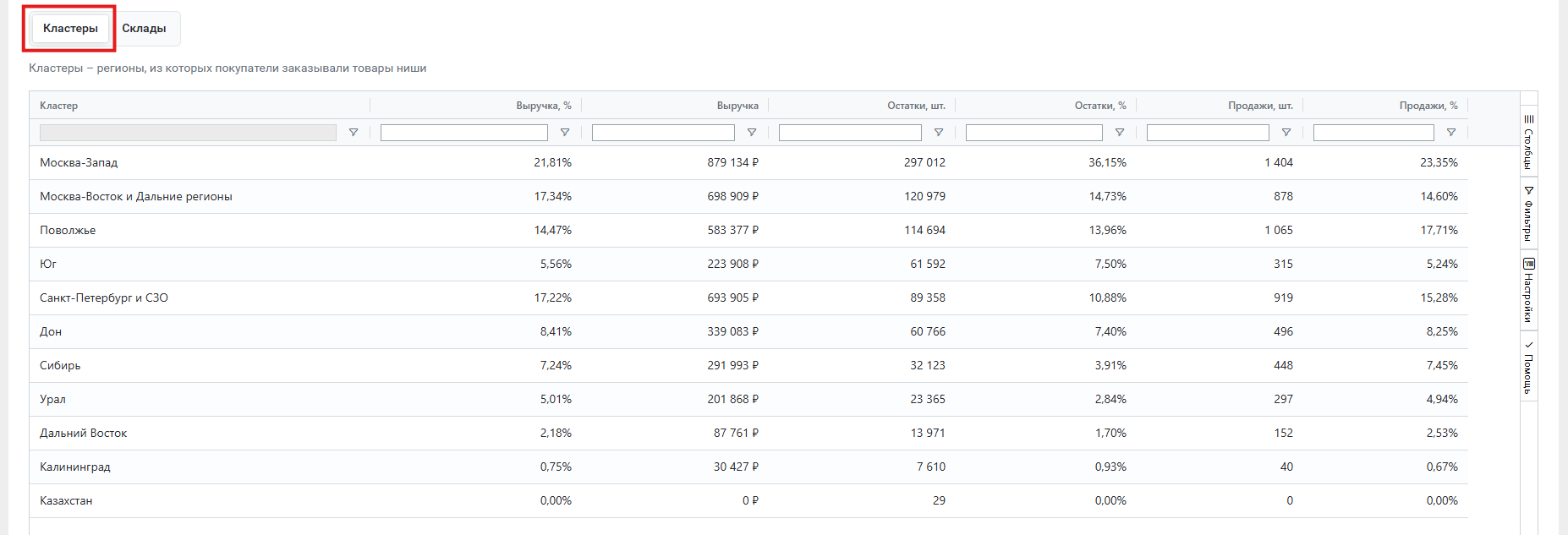The width and height of the screenshot is (1568, 535).
Task: Open filter icon for Продажи, шт. column
Action: pos(1286,133)
